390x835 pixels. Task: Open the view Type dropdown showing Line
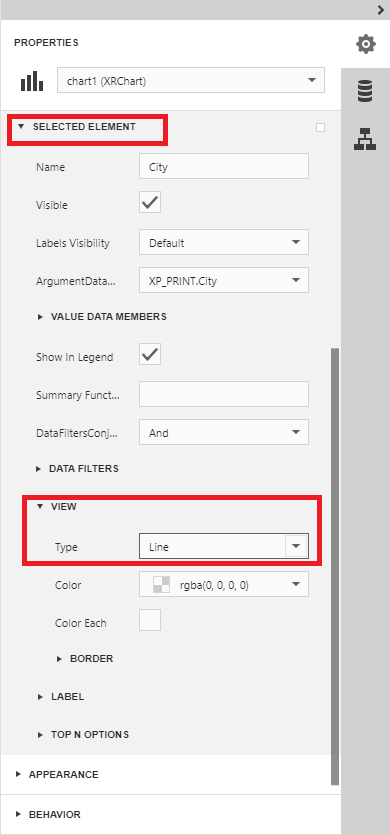pyautogui.click(x=224, y=546)
